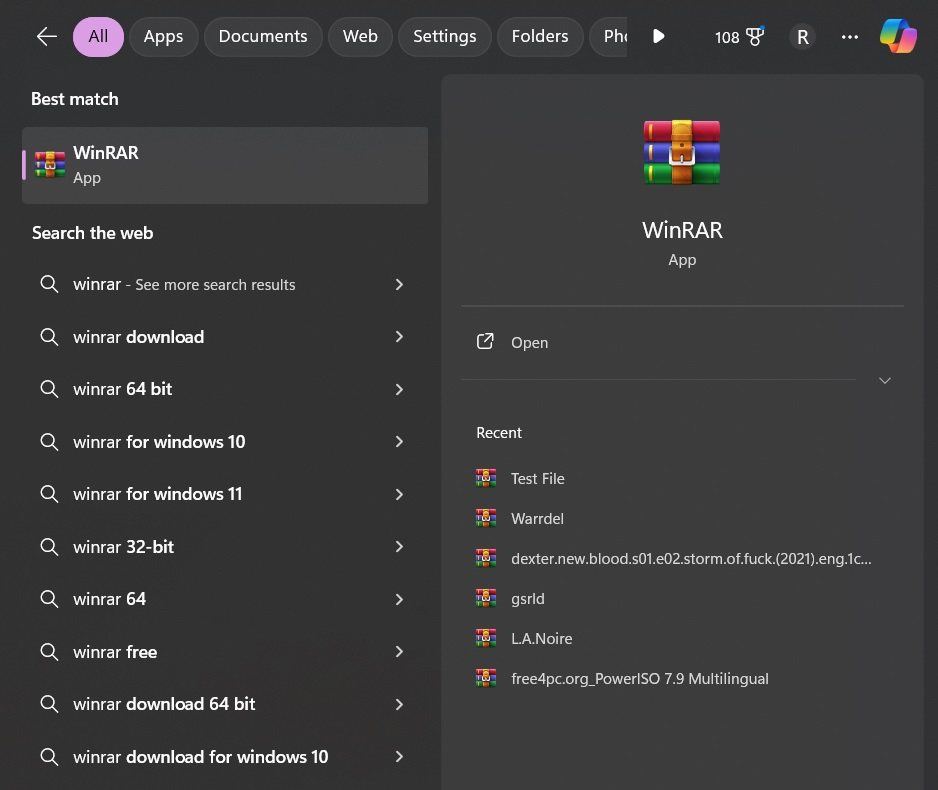Select web suggestion 'winrar 64'
The height and width of the screenshot is (790, 938).
pos(225,599)
